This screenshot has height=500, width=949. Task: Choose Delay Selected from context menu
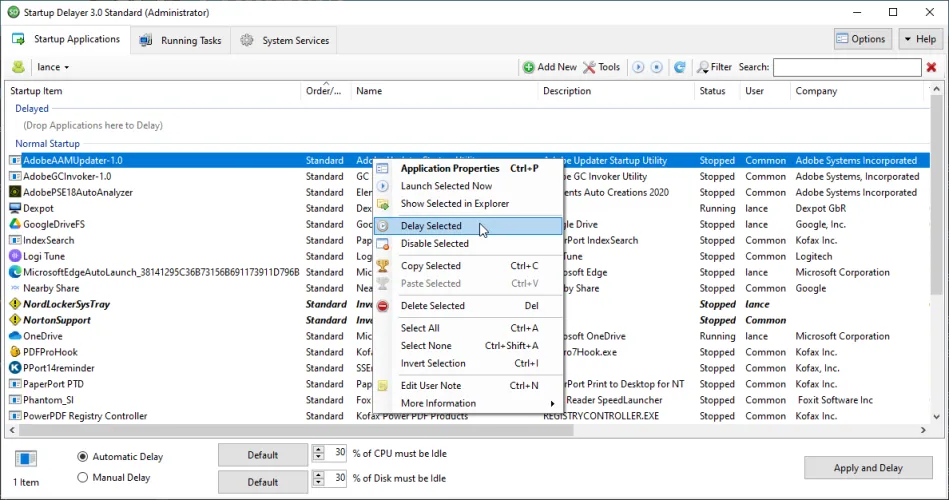431,226
